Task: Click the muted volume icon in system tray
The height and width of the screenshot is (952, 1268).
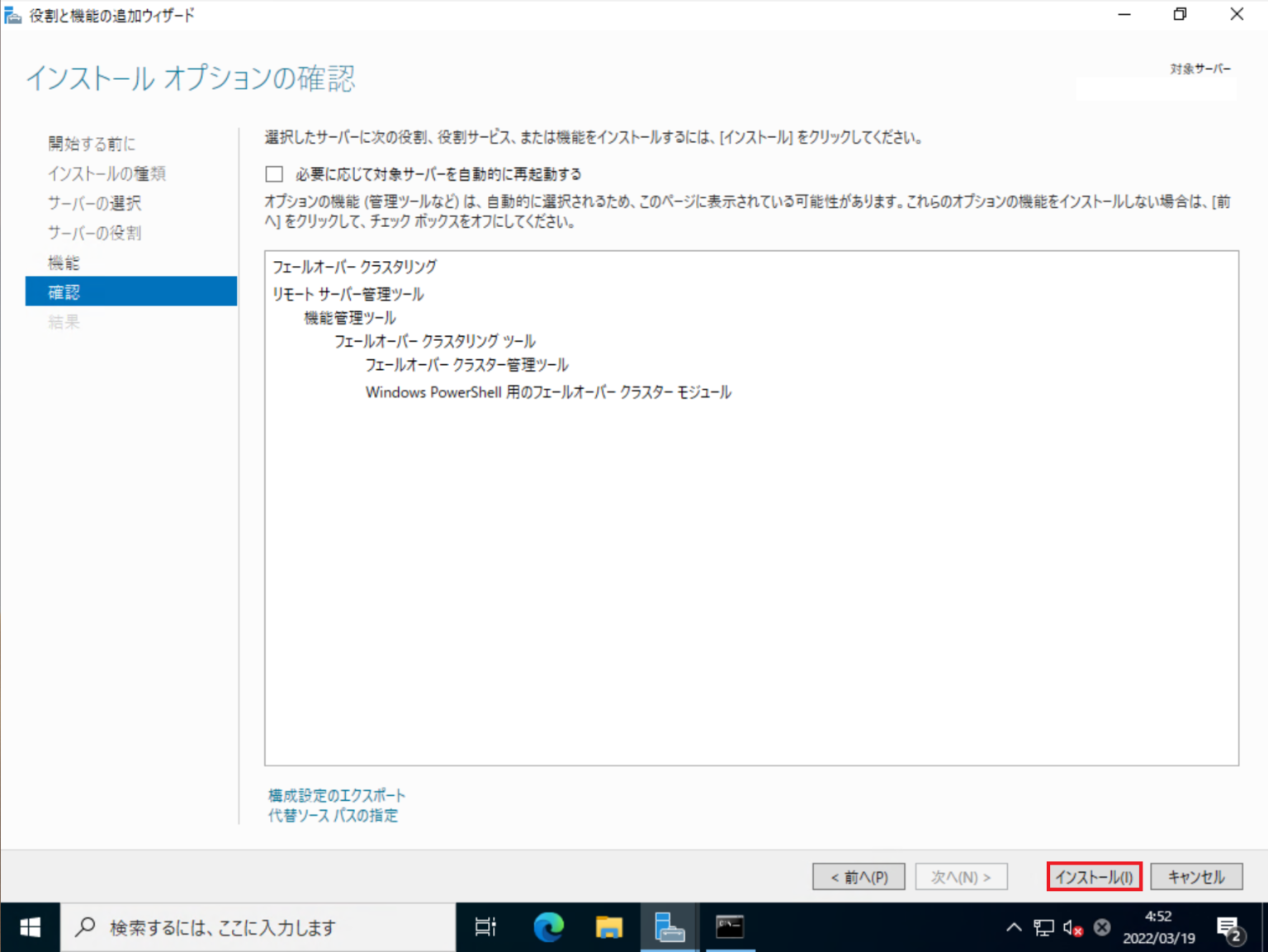Action: tap(1072, 926)
